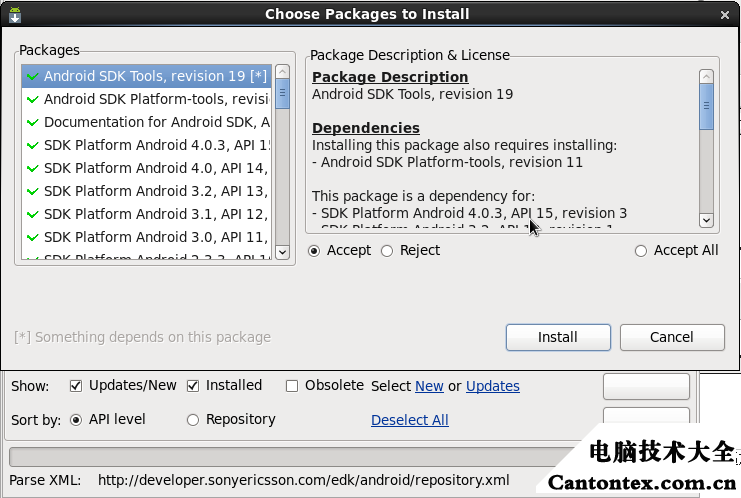Image resolution: width=741 pixels, height=498 pixels.
Task: Sort by API level radio button
Action: point(76,420)
